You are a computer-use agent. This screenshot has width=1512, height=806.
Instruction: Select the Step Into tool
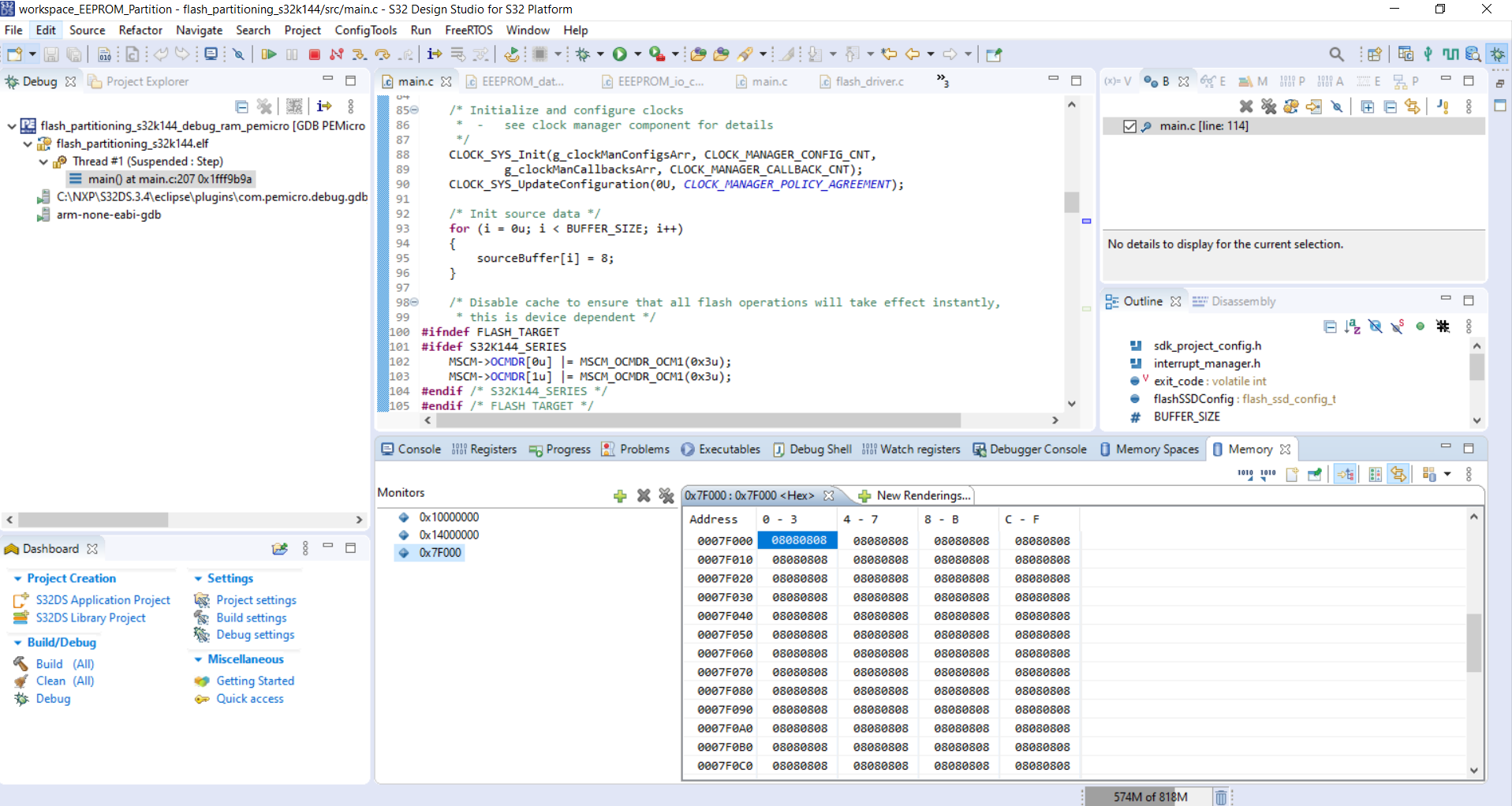(359, 54)
